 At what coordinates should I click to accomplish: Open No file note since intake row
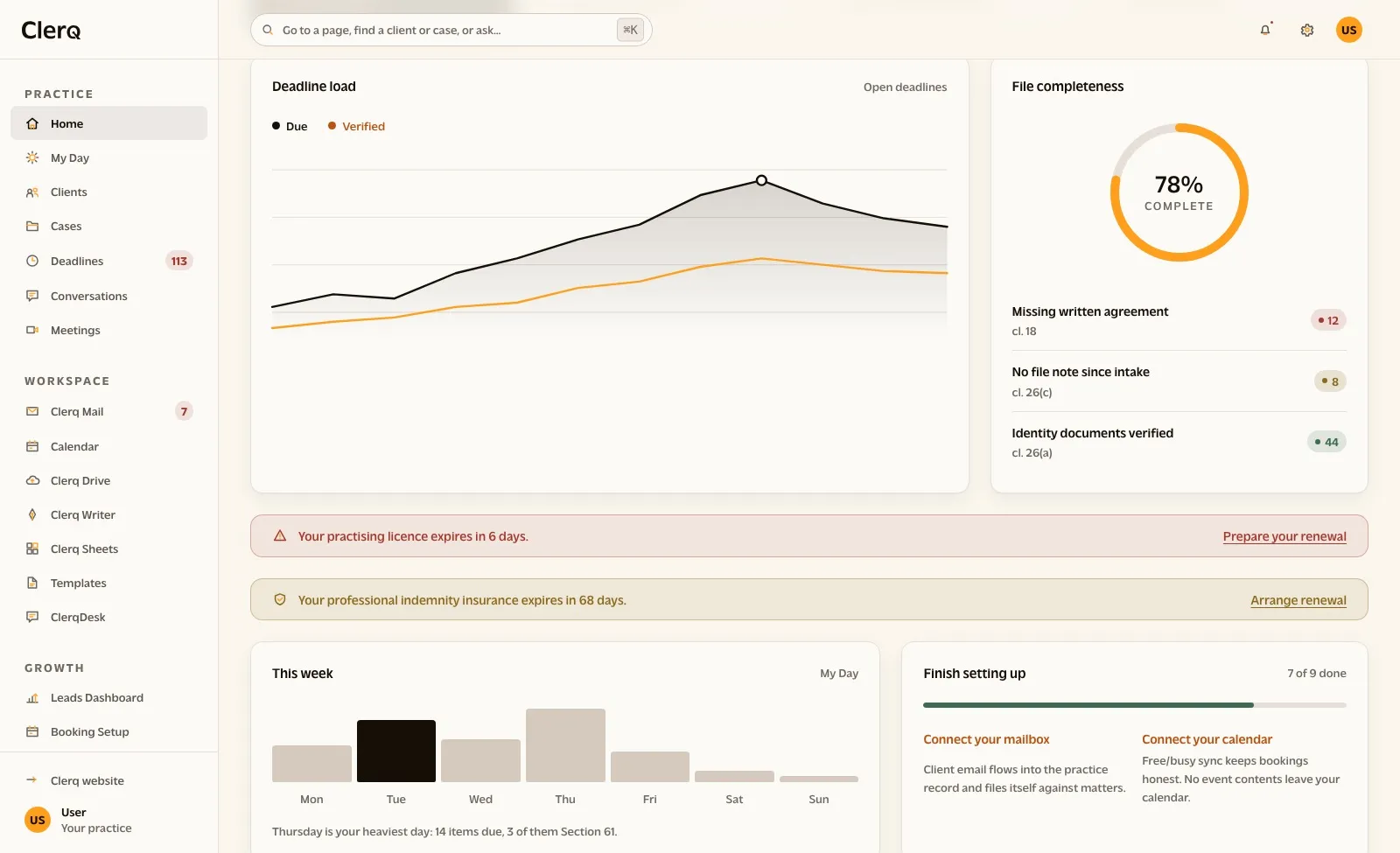click(x=1179, y=381)
